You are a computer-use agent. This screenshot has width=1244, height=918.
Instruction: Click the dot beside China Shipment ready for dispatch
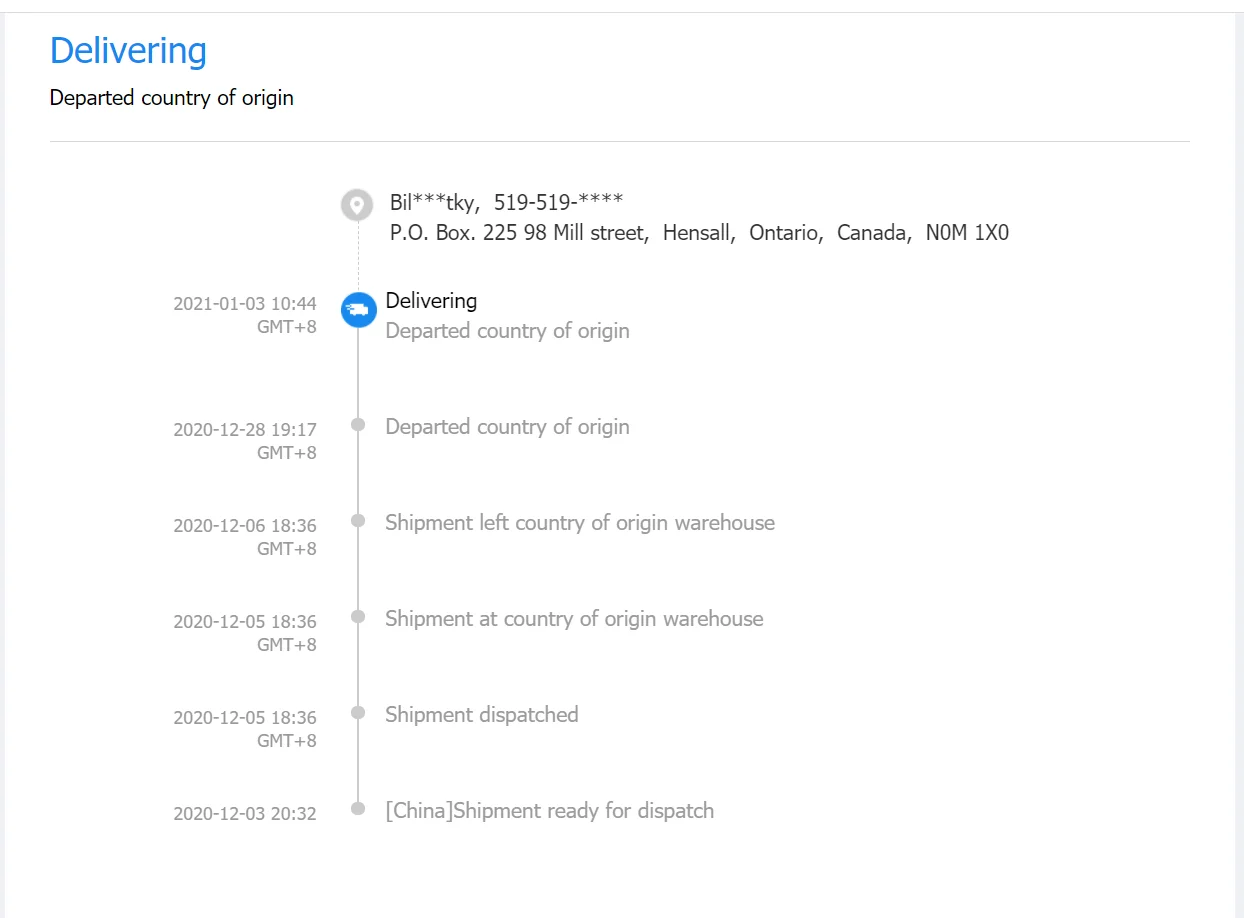pyautogui.click(x=358, y=808)
